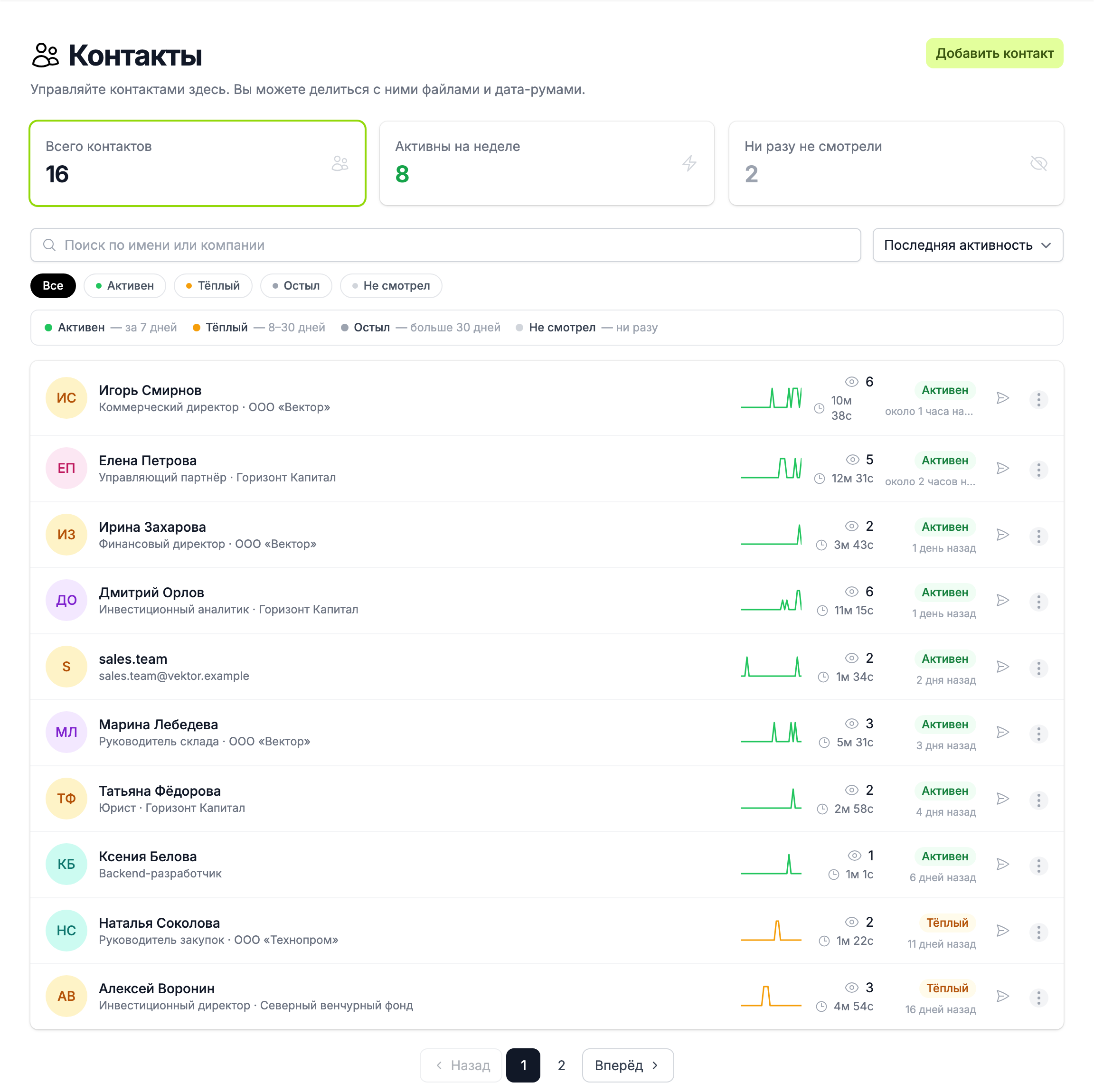Filter contacts by Активен status

point(124,286)
